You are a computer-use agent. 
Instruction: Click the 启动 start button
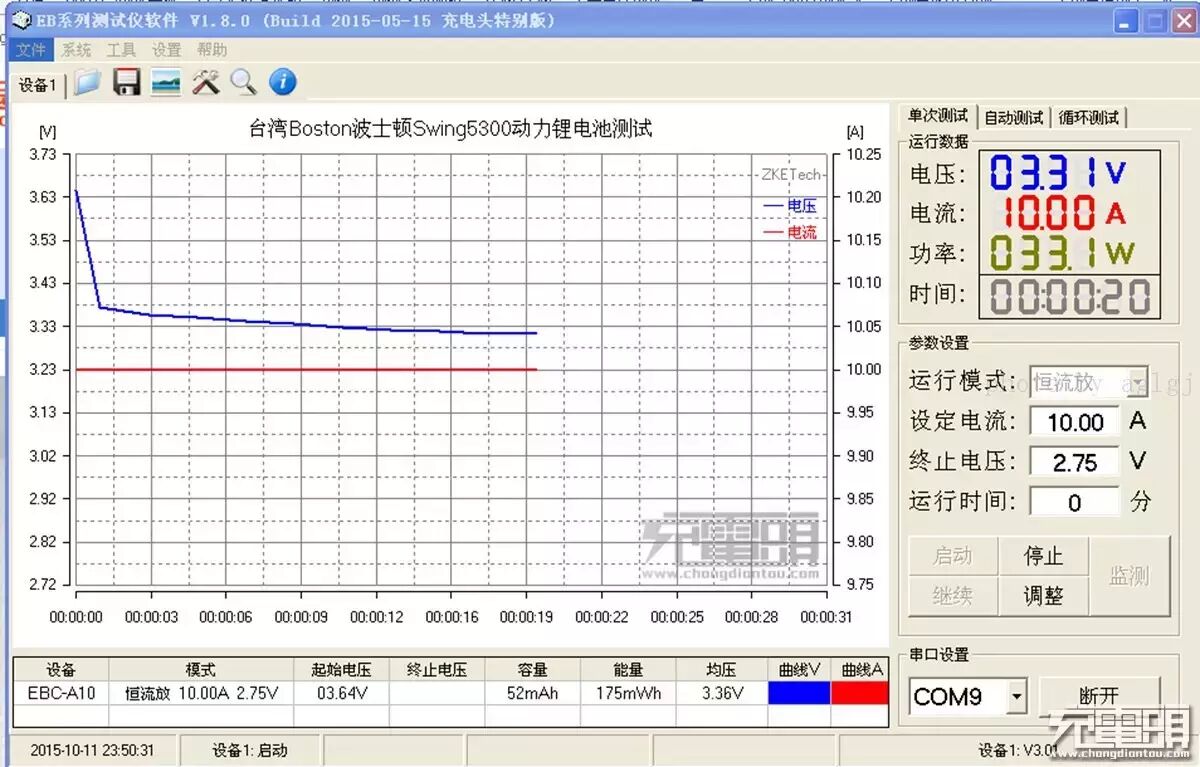coord(952,555)
